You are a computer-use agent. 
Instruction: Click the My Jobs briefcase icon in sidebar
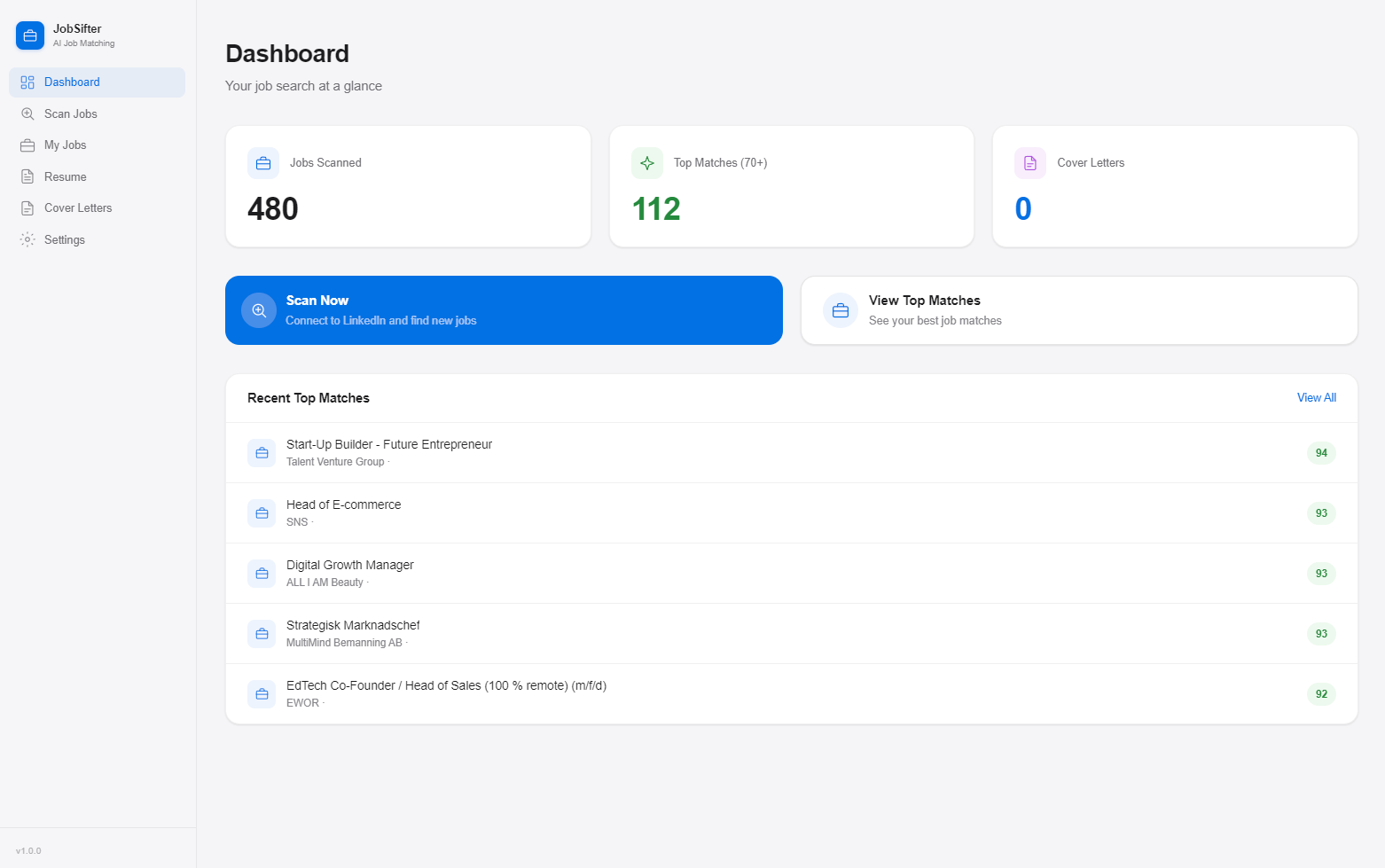pyautogui.click(x=27, y=145)
